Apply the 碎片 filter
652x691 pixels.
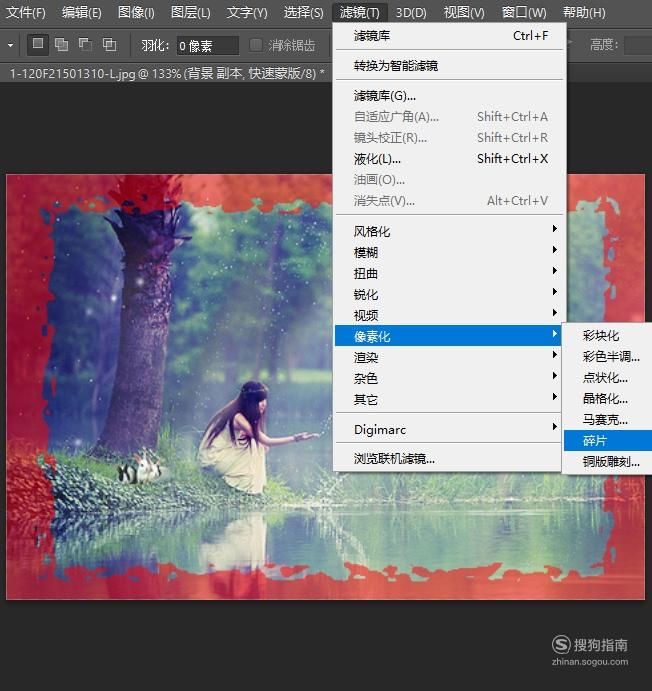click(x=608, y=441)
